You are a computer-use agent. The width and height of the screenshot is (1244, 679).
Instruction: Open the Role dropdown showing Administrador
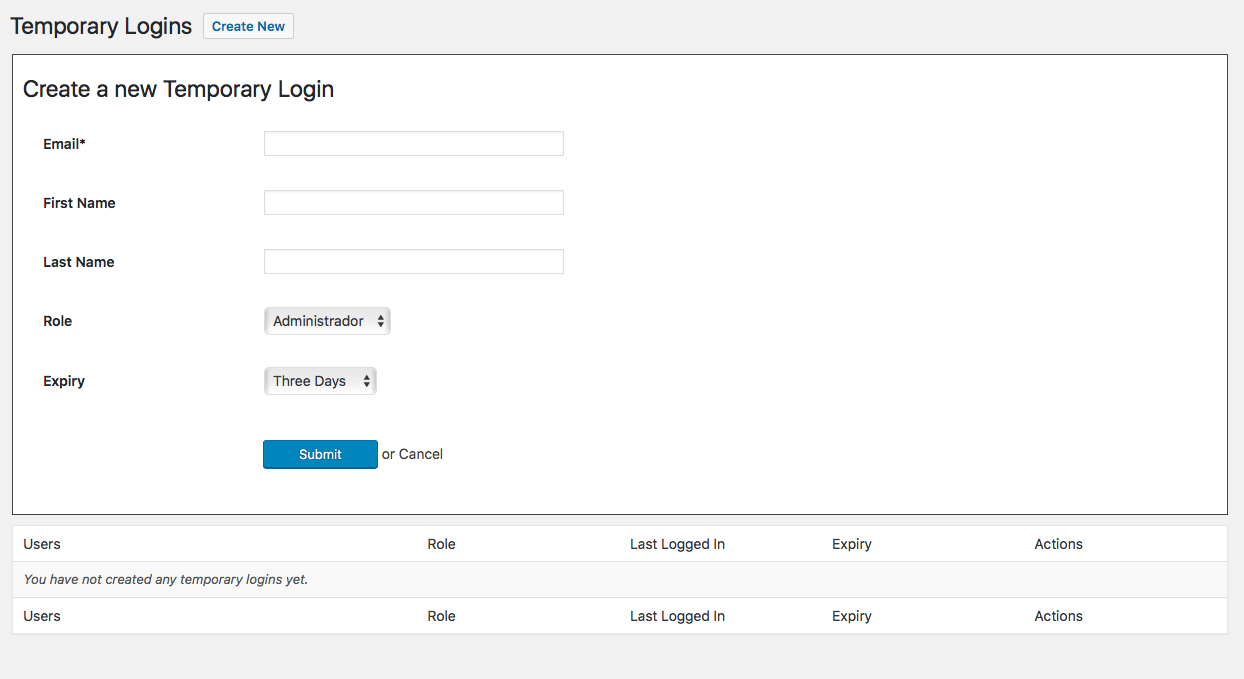(x=327, y=321)
